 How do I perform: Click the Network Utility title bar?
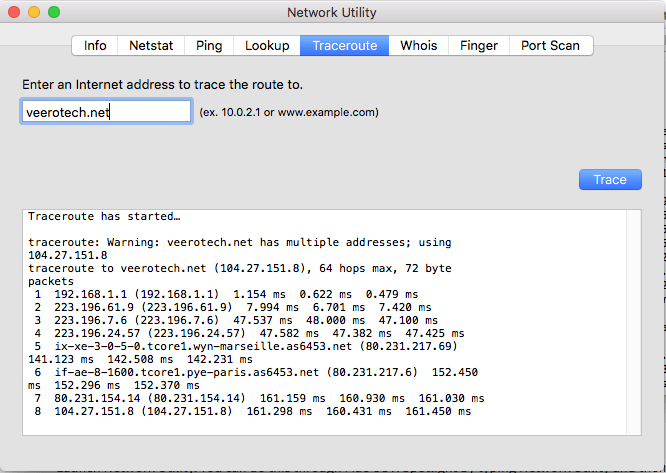(332, 12)
